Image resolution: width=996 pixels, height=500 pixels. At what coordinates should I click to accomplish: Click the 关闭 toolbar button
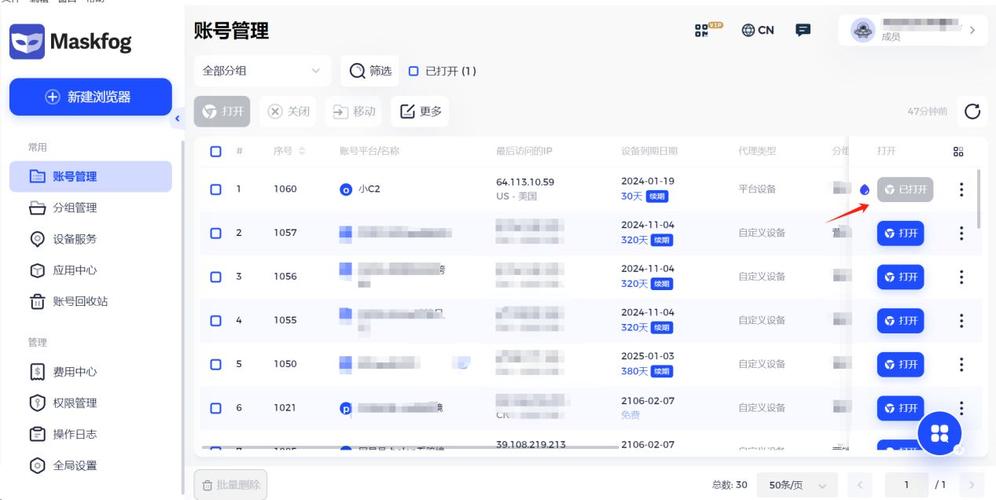point(288,112)
